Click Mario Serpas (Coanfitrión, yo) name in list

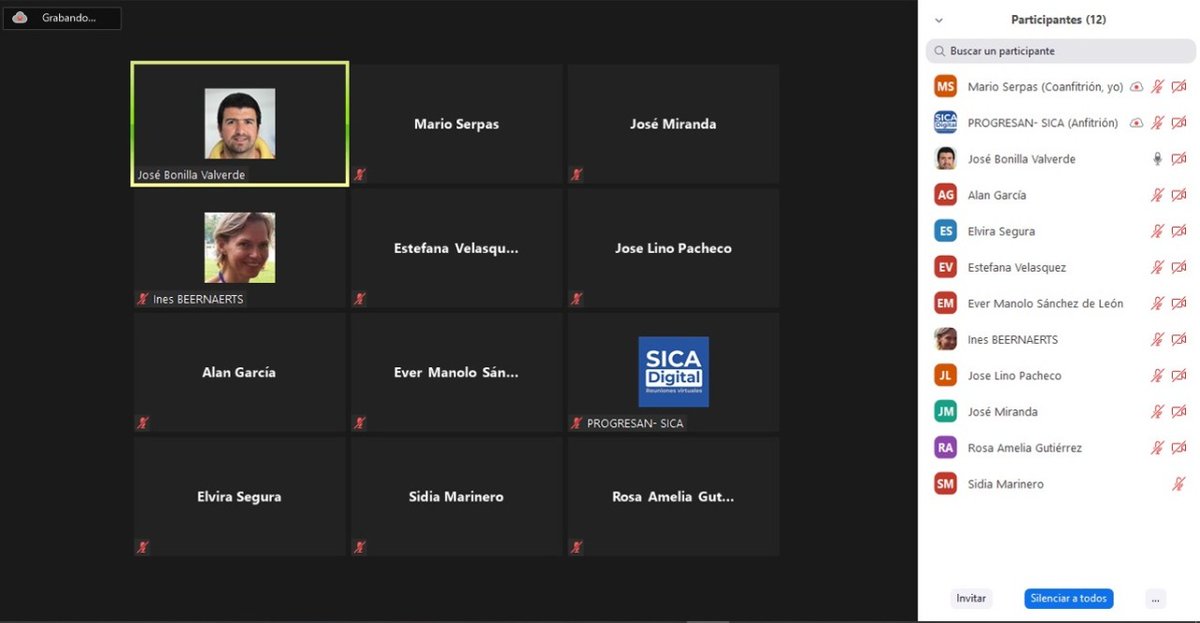1045,87
